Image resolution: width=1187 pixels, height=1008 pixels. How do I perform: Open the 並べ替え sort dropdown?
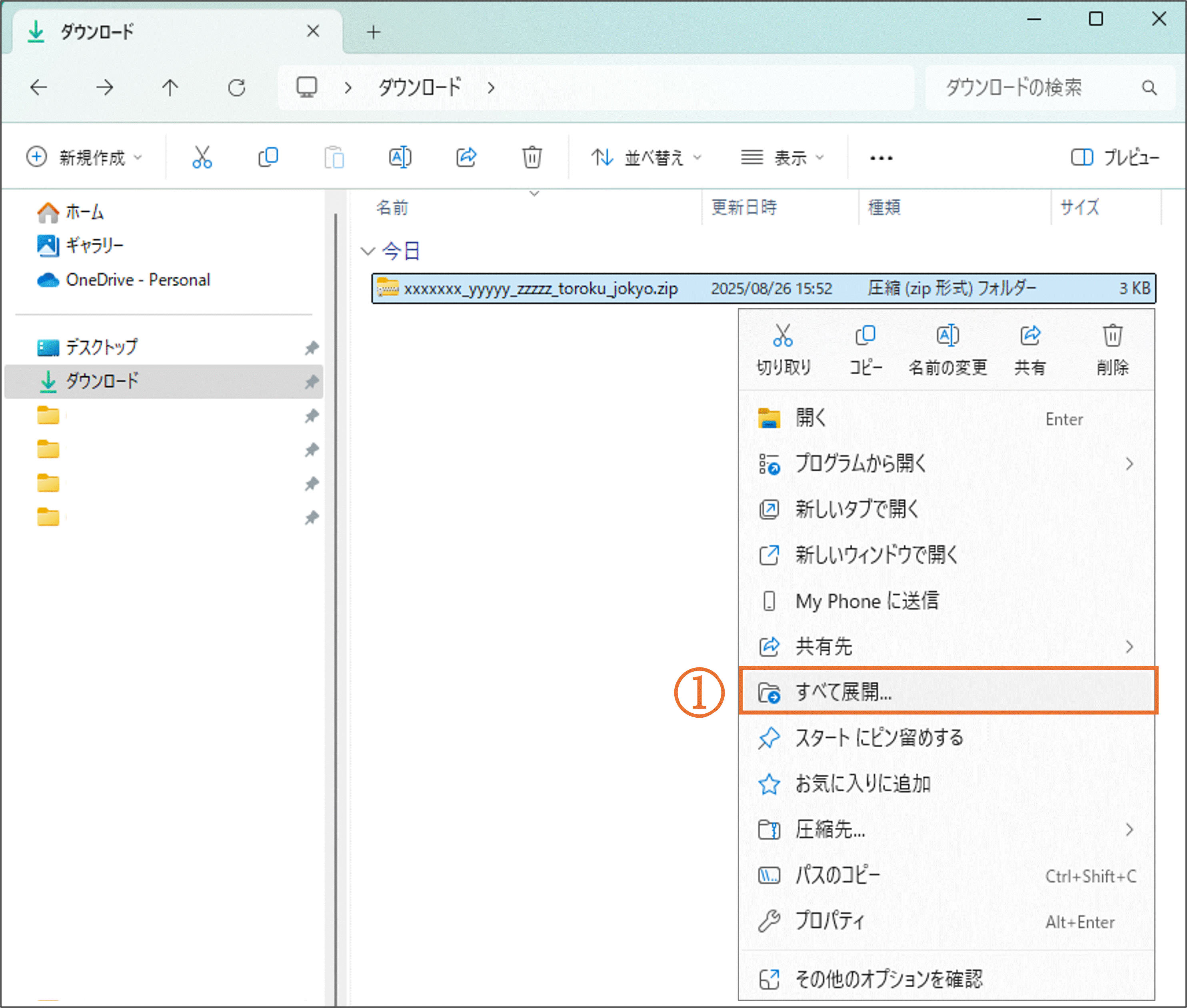click(x=646, y=157)
